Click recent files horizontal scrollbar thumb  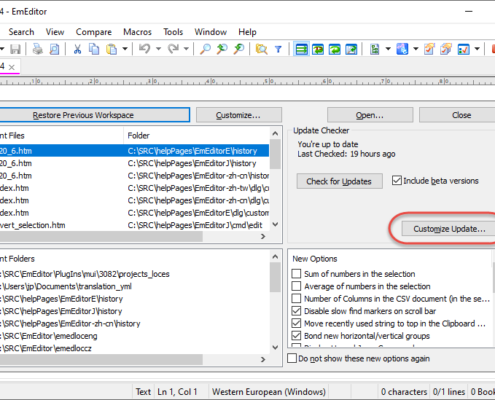(x=101, y=236)
